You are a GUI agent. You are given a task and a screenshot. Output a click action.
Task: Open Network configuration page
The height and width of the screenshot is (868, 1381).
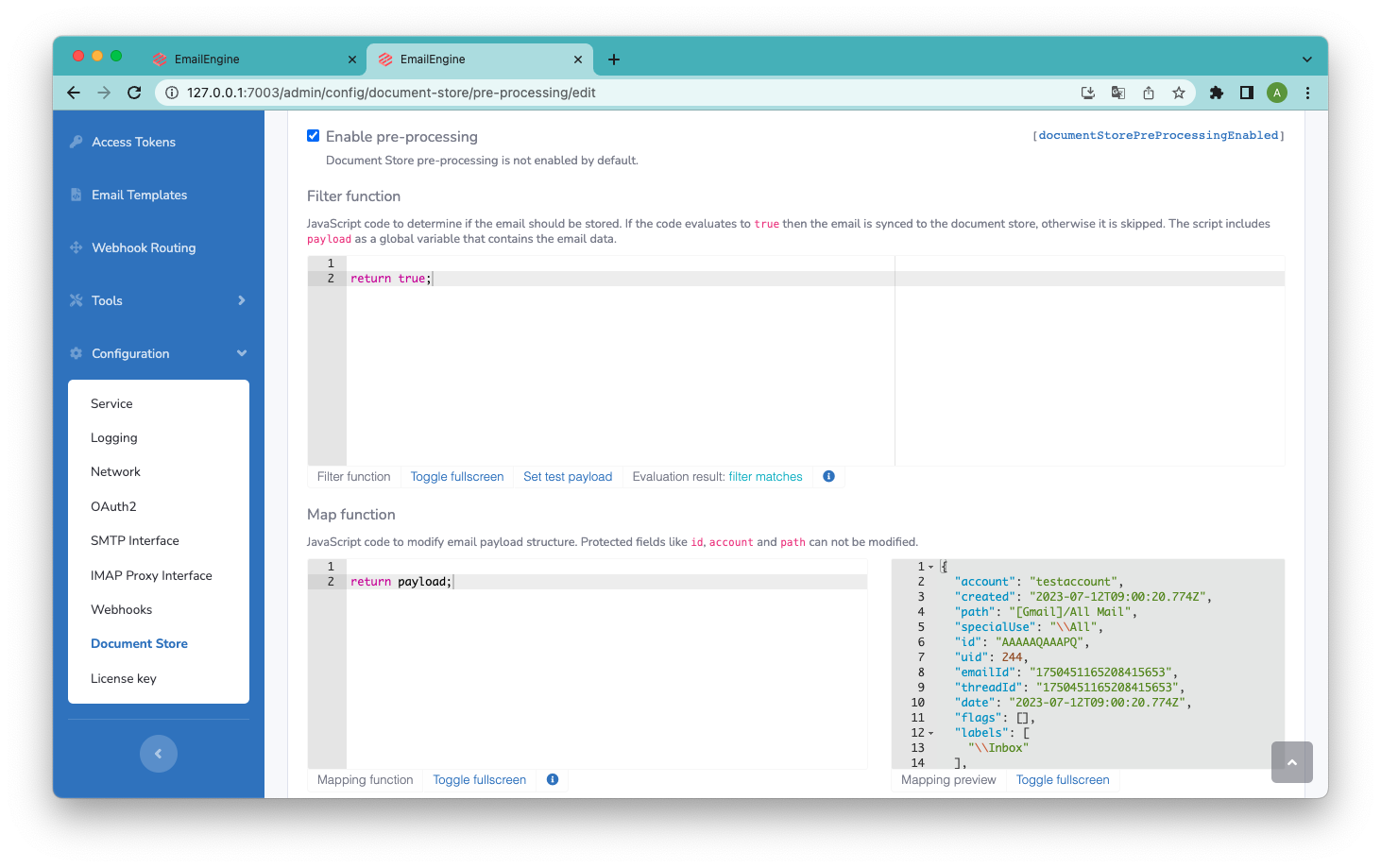click(x=115, y=472)
